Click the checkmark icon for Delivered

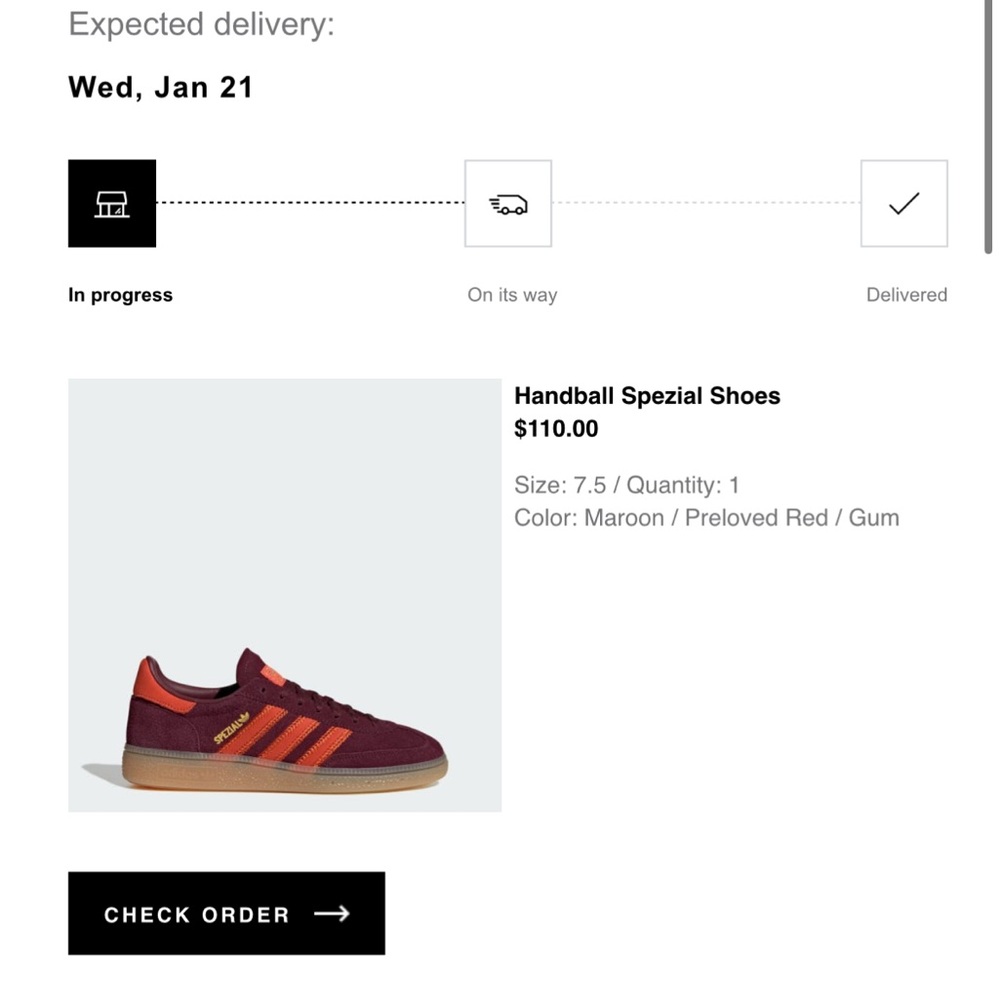904,203
